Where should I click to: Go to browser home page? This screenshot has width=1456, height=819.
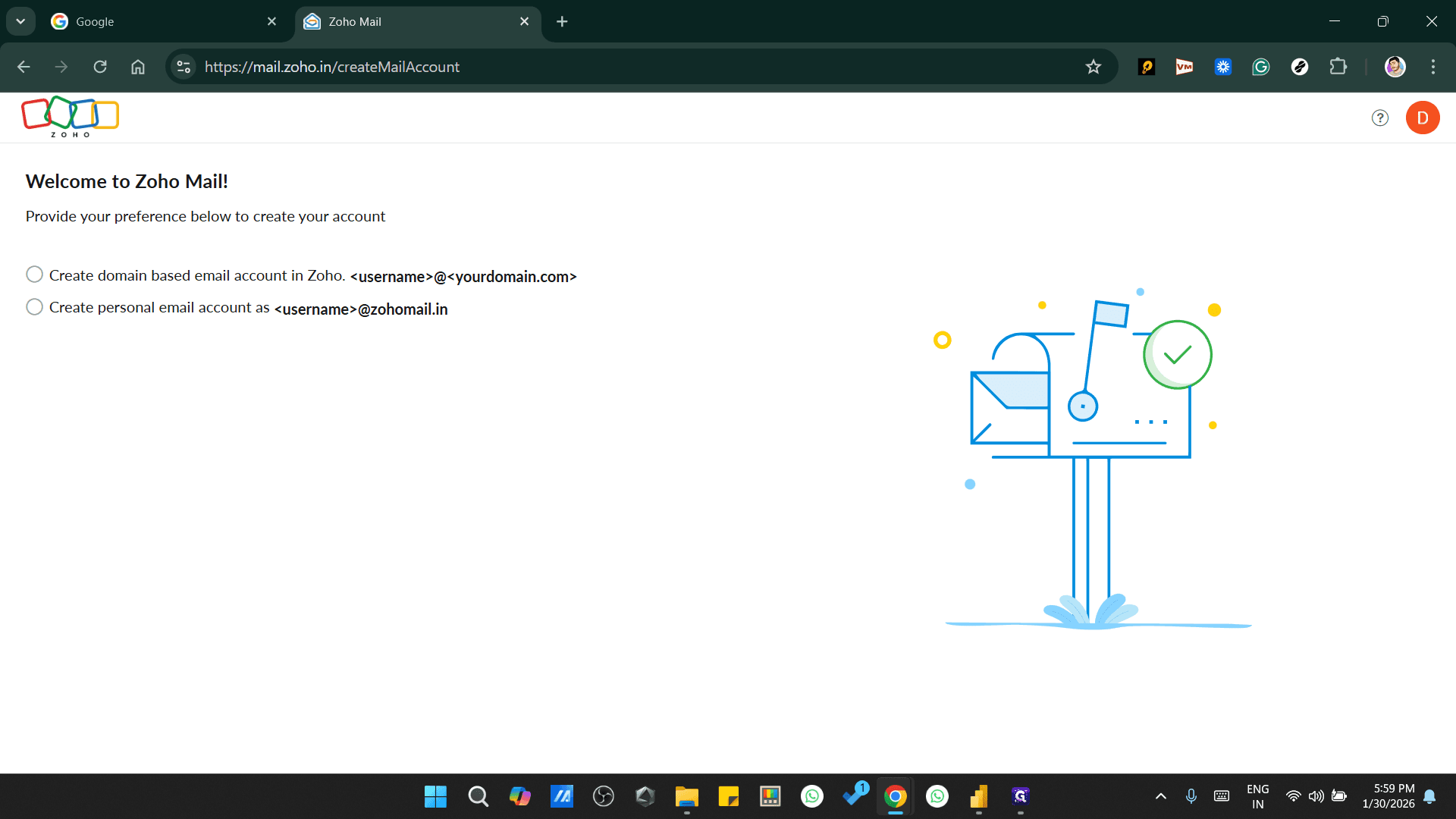138,67
